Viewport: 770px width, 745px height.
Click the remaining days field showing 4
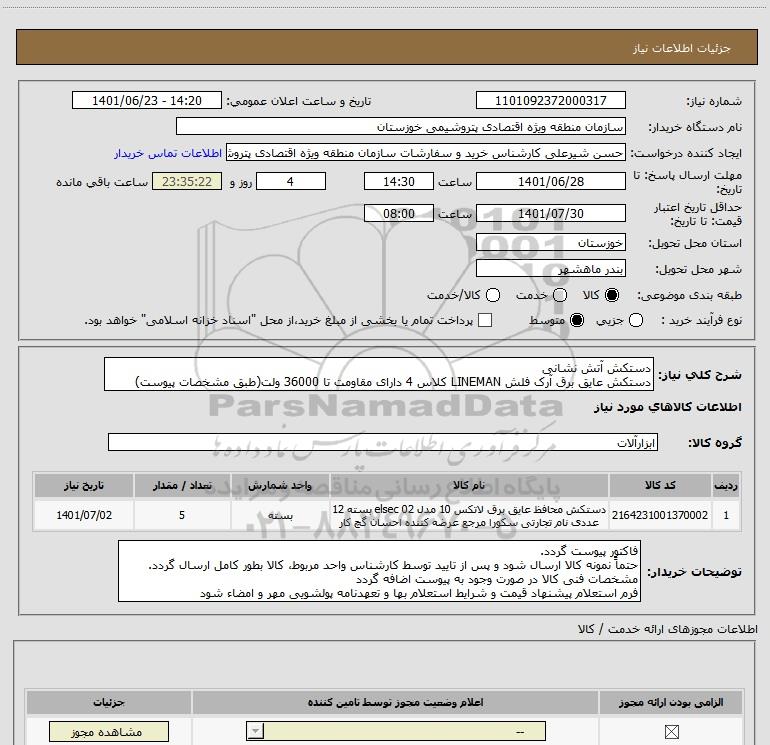coord(291,182)
